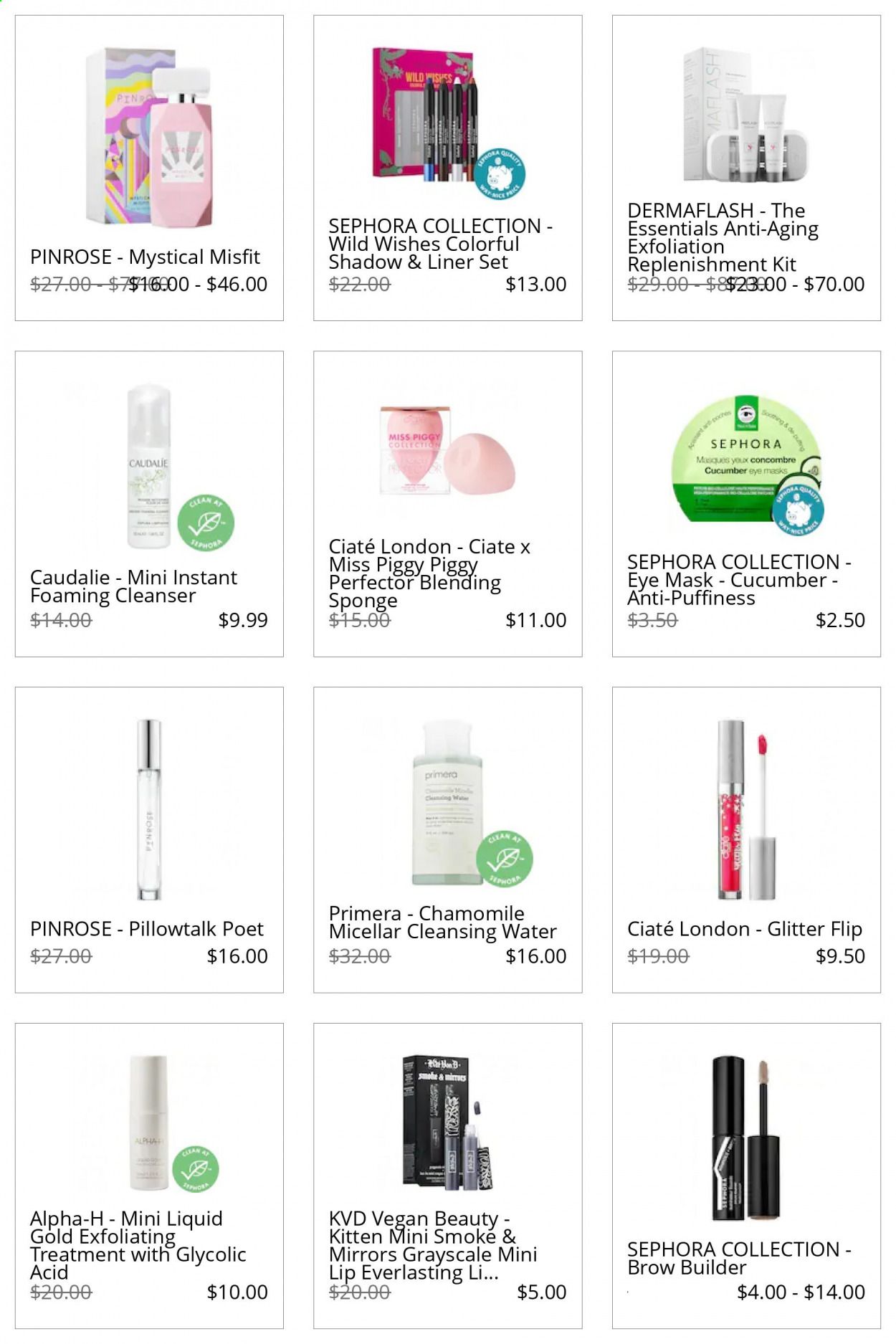Viewport: 896px width, 1344px height.
Task: Open the SEPHORA COLLECTION Wild Wishes Shadow & Liner Set link
Action: point(440,244)
